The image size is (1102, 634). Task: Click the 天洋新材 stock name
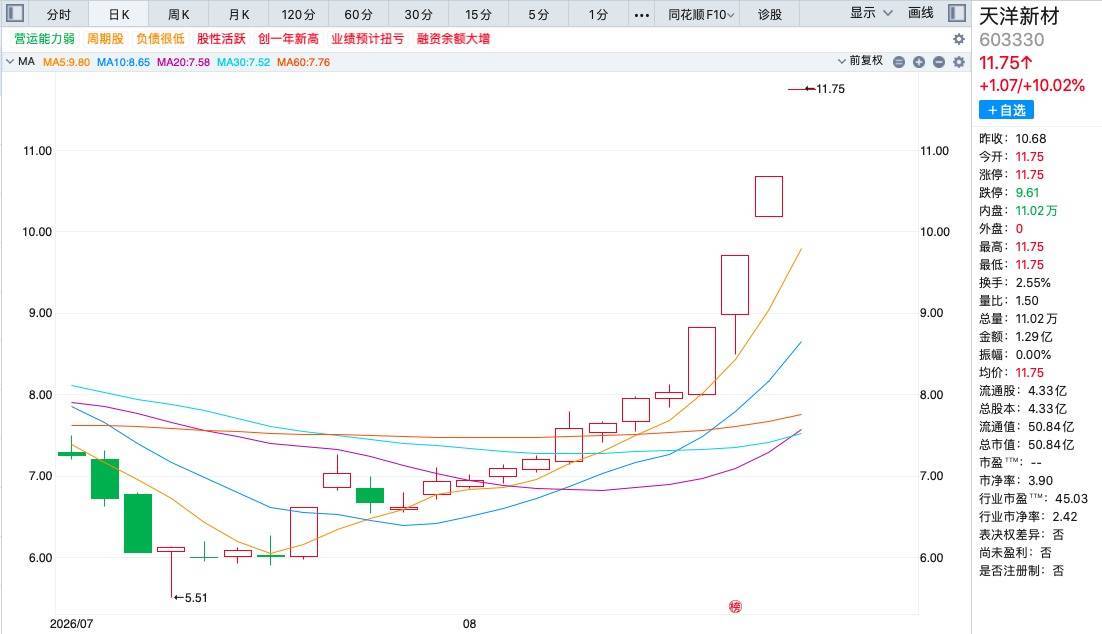[1019, 16]
